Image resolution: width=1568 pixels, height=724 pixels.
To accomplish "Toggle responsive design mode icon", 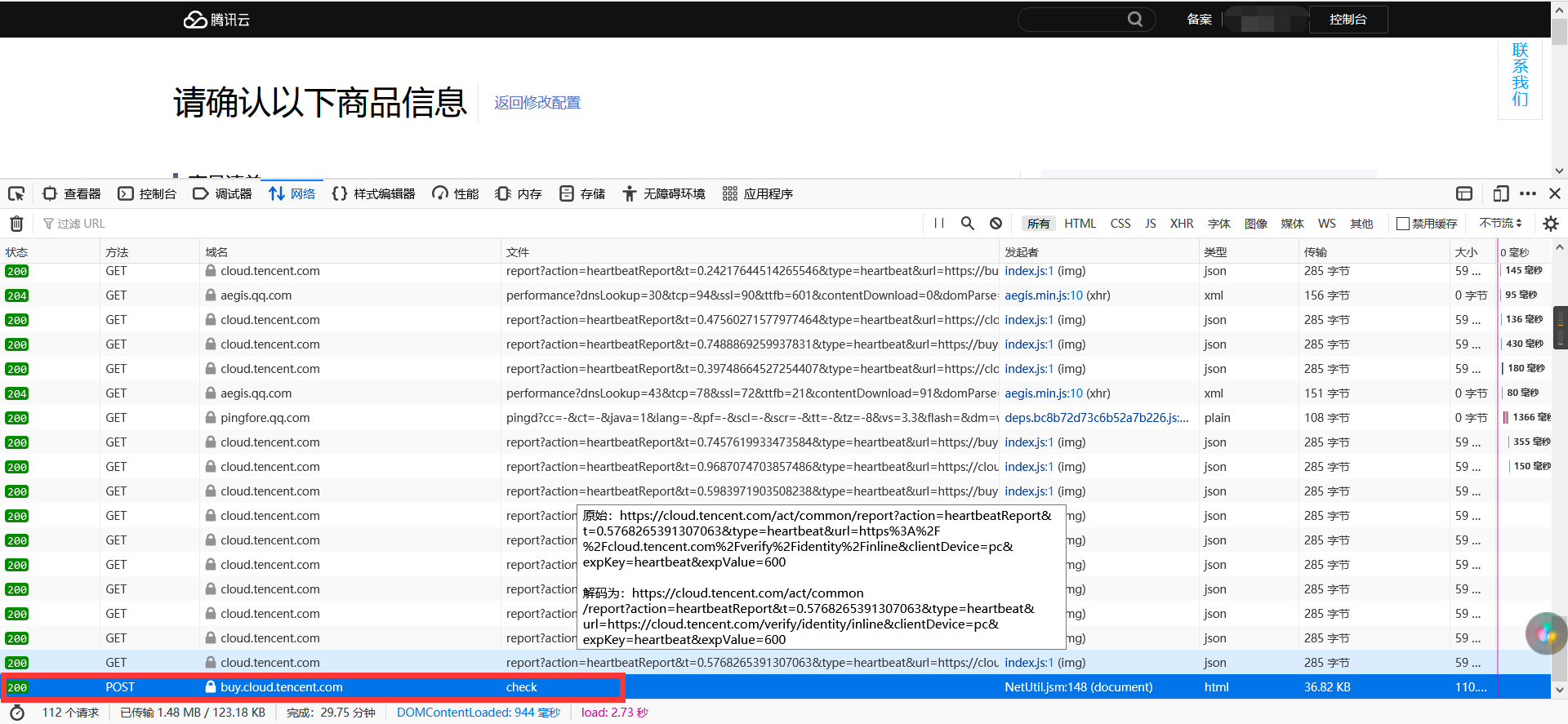I will pos(1500,193).
